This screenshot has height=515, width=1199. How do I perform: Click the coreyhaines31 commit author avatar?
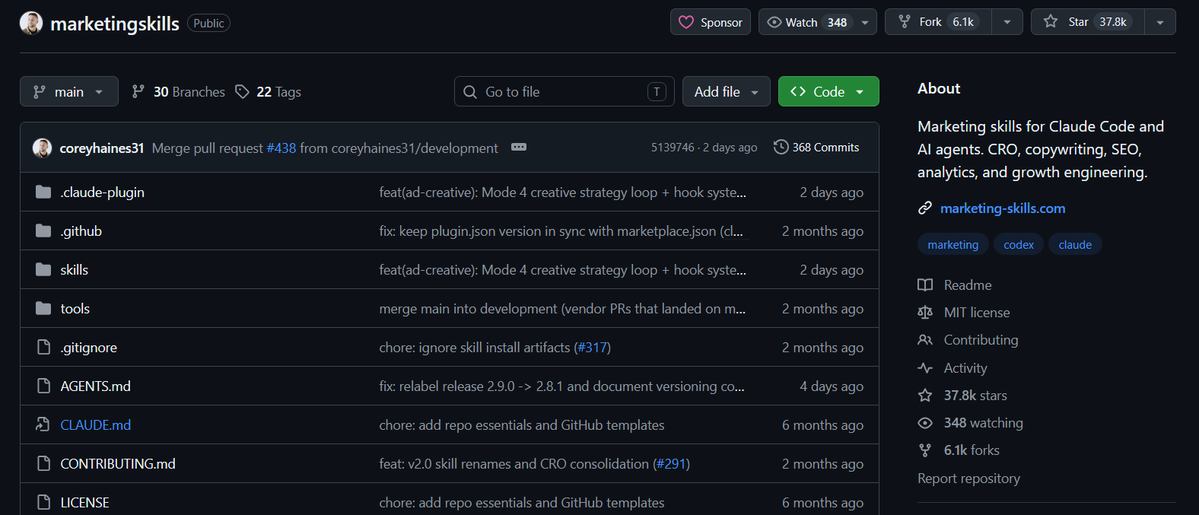pyautogui.click(x=41, y=148)
